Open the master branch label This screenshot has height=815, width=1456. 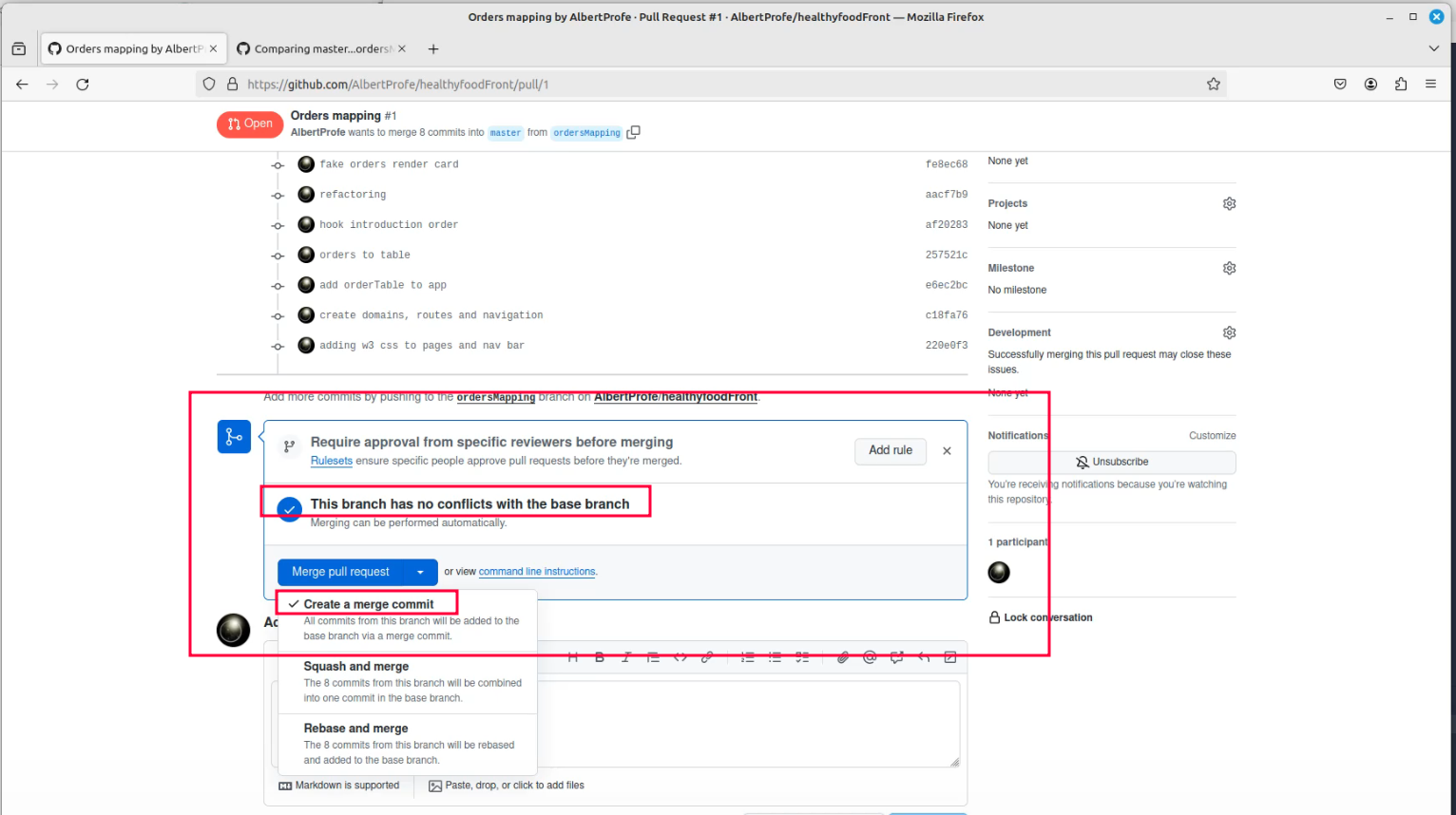(x=506, y=133)
